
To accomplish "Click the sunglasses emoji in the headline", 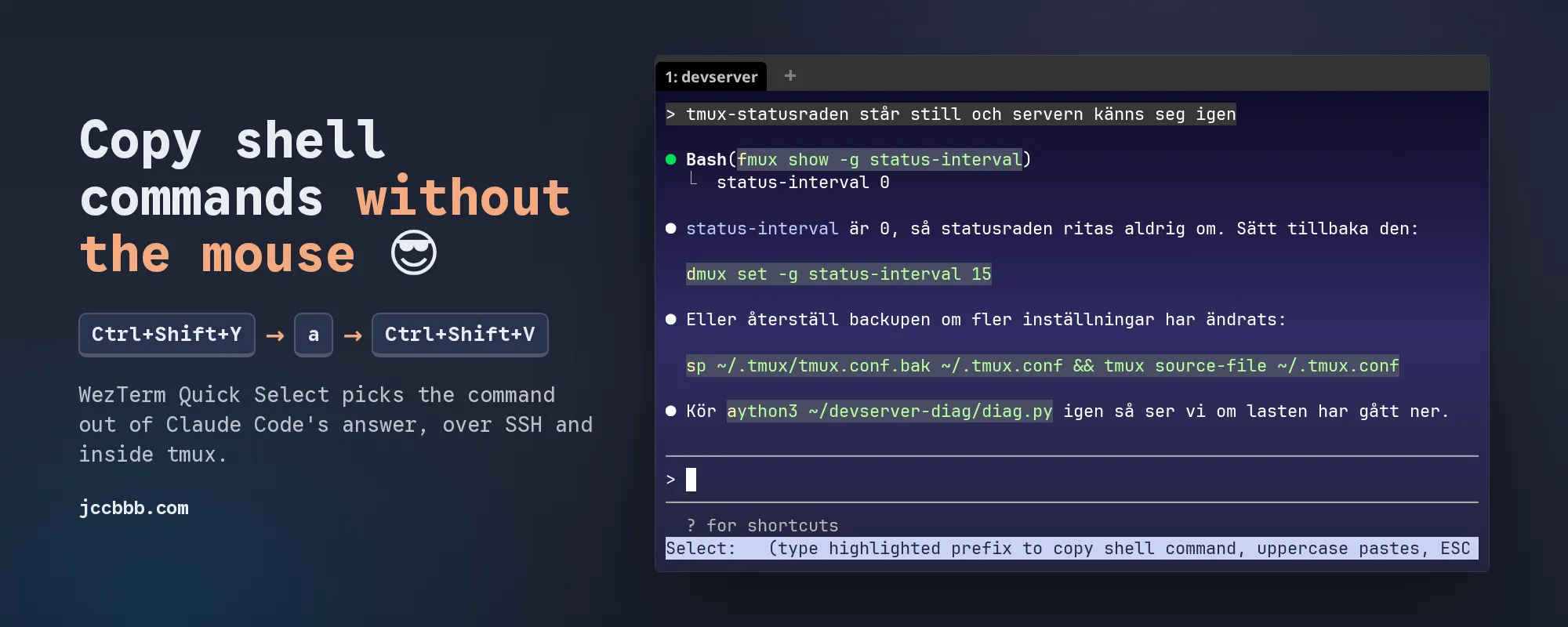I will point(414,253).
